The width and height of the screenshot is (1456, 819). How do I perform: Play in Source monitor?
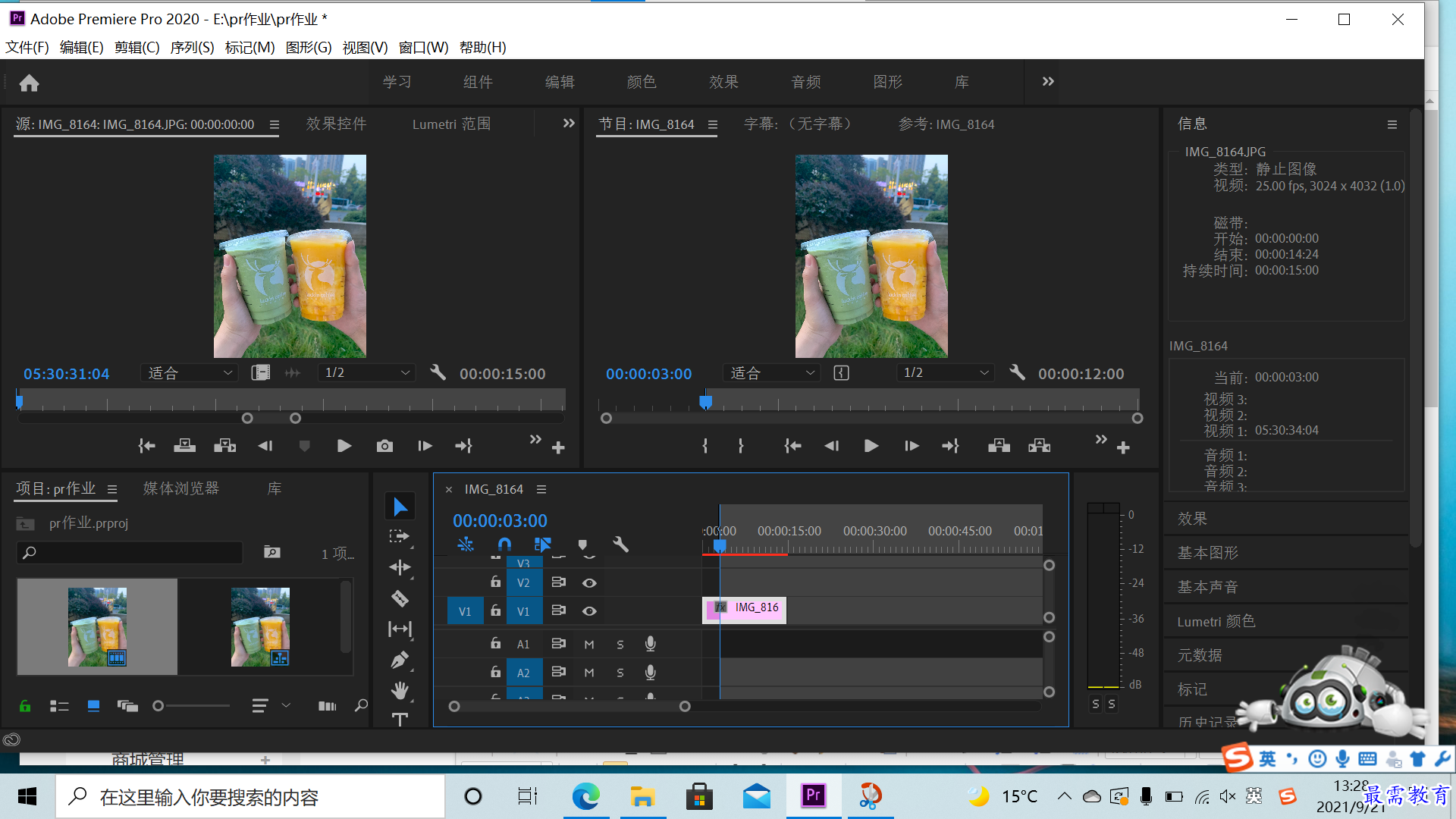344,446
